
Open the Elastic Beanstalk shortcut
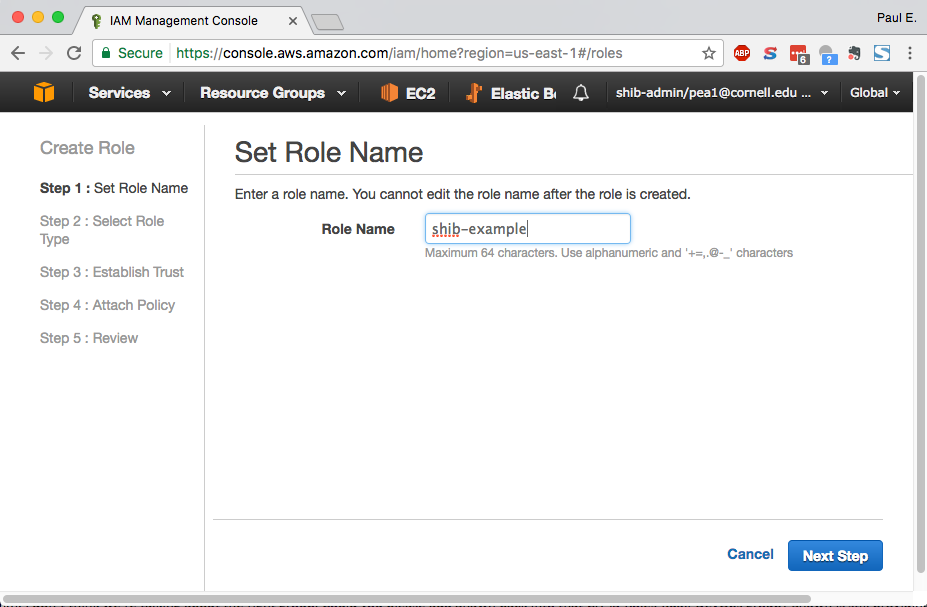click(511, 93)
